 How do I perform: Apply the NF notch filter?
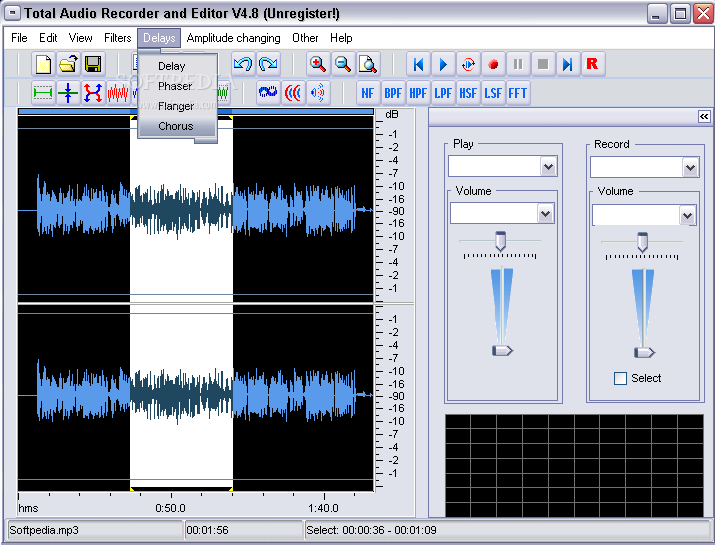coord(368,93)
